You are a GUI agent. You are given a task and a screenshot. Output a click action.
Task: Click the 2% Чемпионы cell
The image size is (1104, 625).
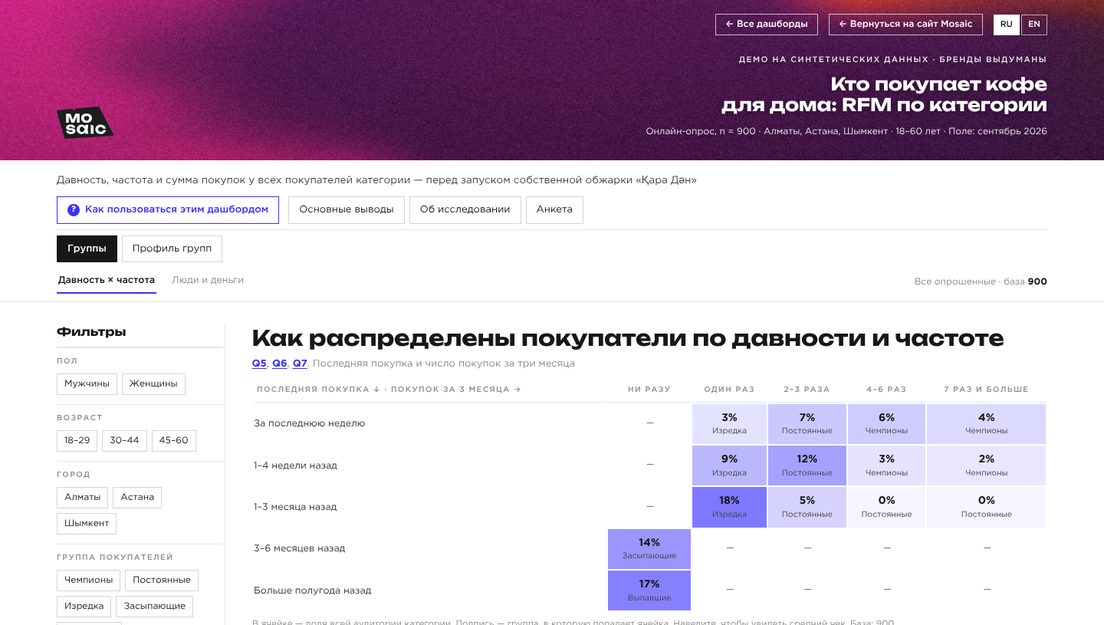(986, 465)
